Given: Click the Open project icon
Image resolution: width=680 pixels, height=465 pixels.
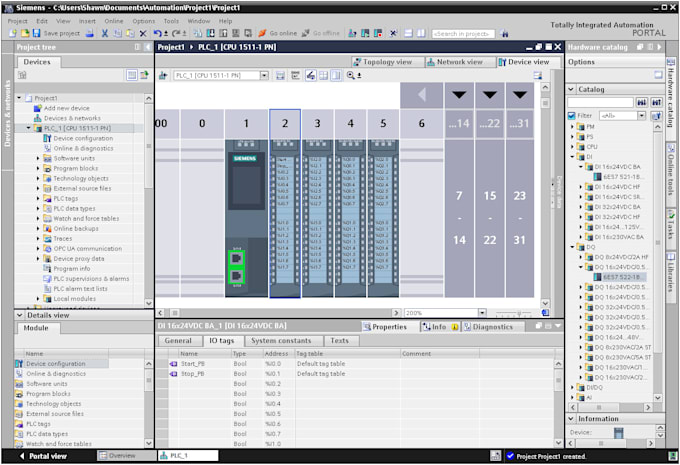Looking at the screenshot, I should pos(25,33).
